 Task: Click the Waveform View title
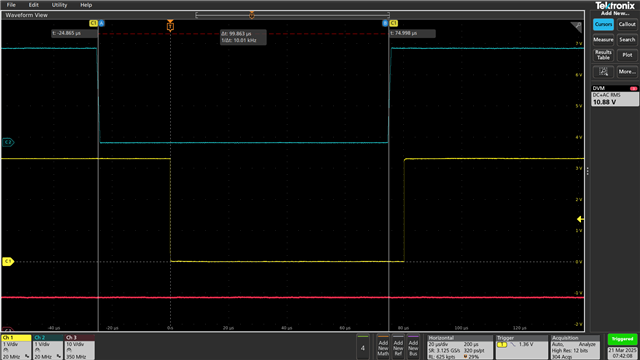click(x=27, y=15)
